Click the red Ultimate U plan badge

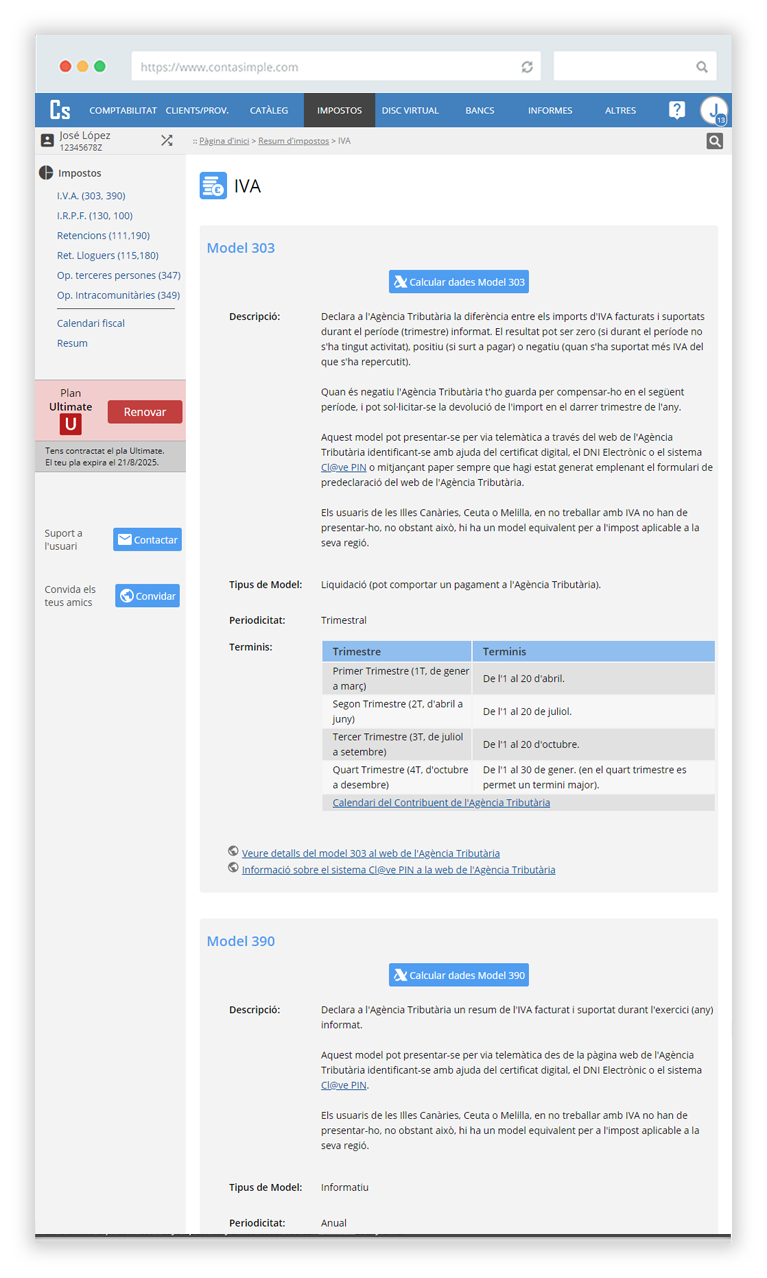tap(70, 424)
